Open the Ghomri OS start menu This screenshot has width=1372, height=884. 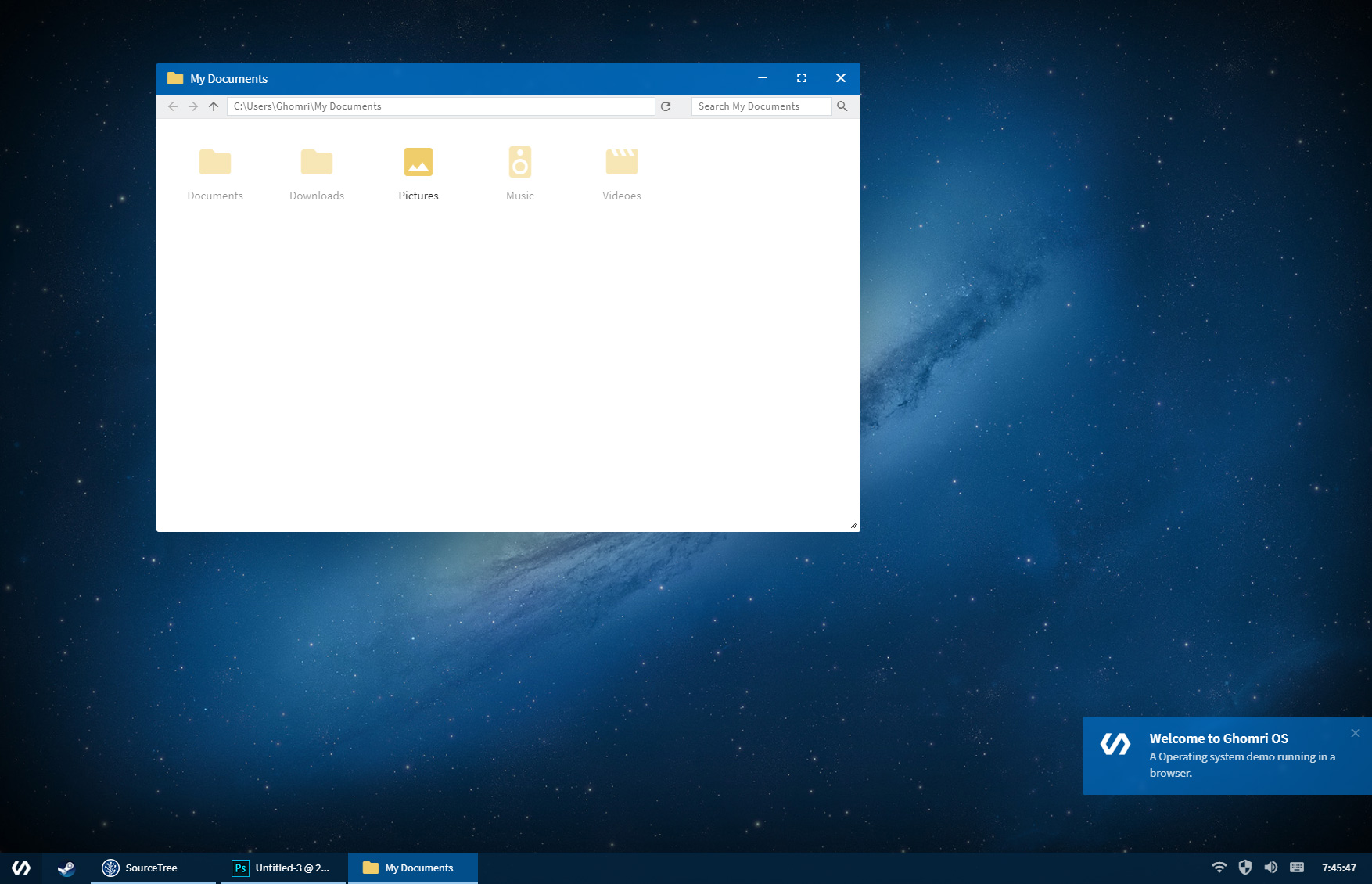[x=21, y=868]
